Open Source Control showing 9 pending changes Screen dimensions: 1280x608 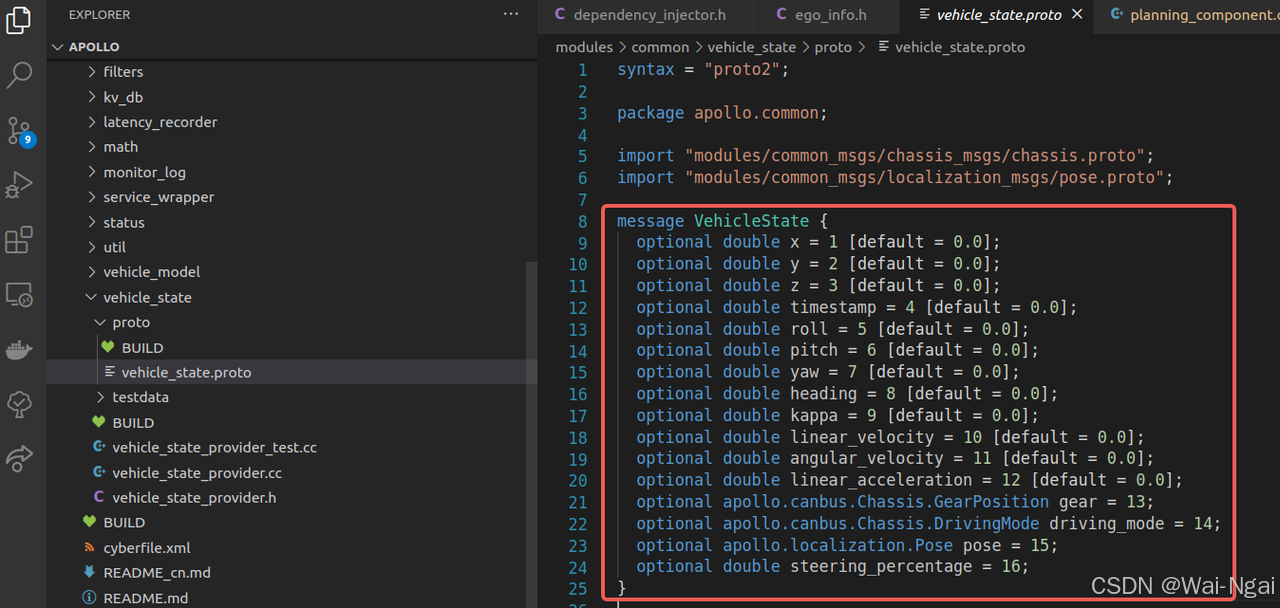pyautogui.click(x=21, y=131)
